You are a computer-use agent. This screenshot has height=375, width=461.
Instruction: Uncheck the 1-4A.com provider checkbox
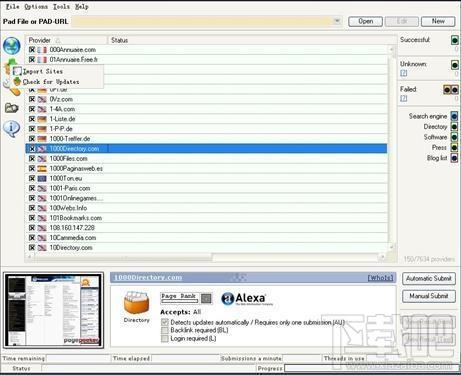pyautogui.click(x=32, y=109)
